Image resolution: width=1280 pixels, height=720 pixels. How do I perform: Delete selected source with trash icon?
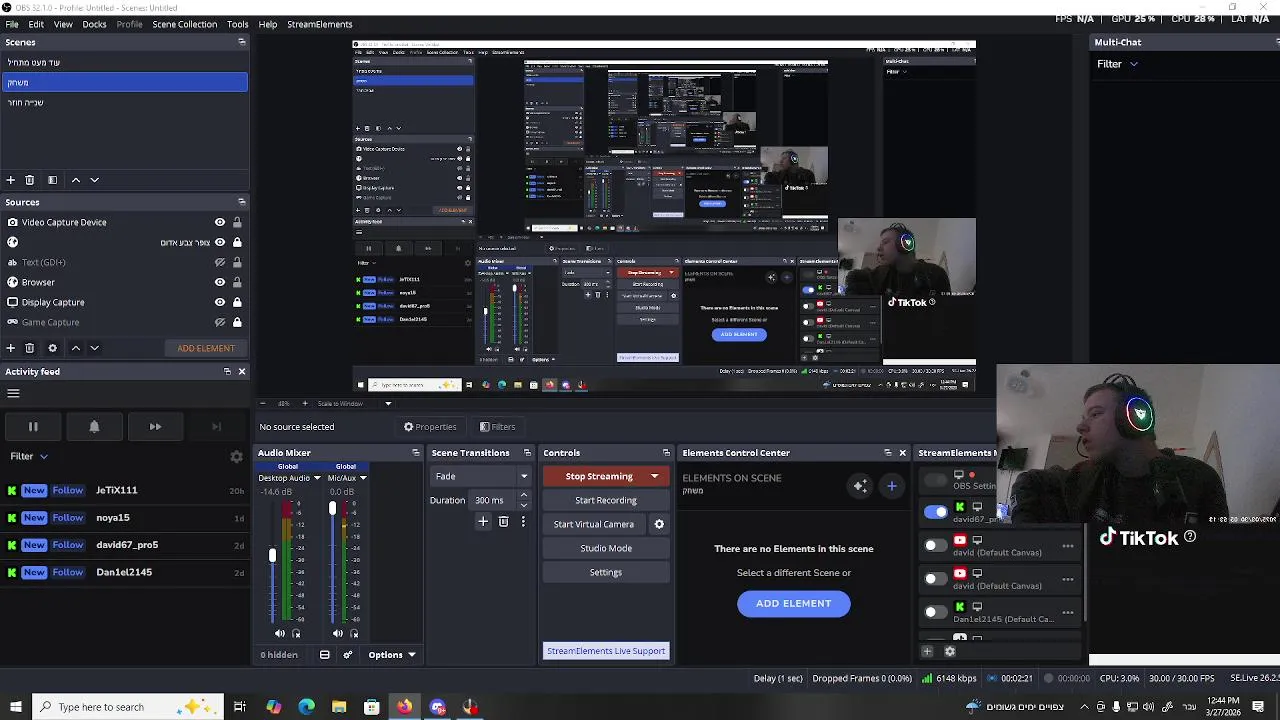(x=30, y=348)
